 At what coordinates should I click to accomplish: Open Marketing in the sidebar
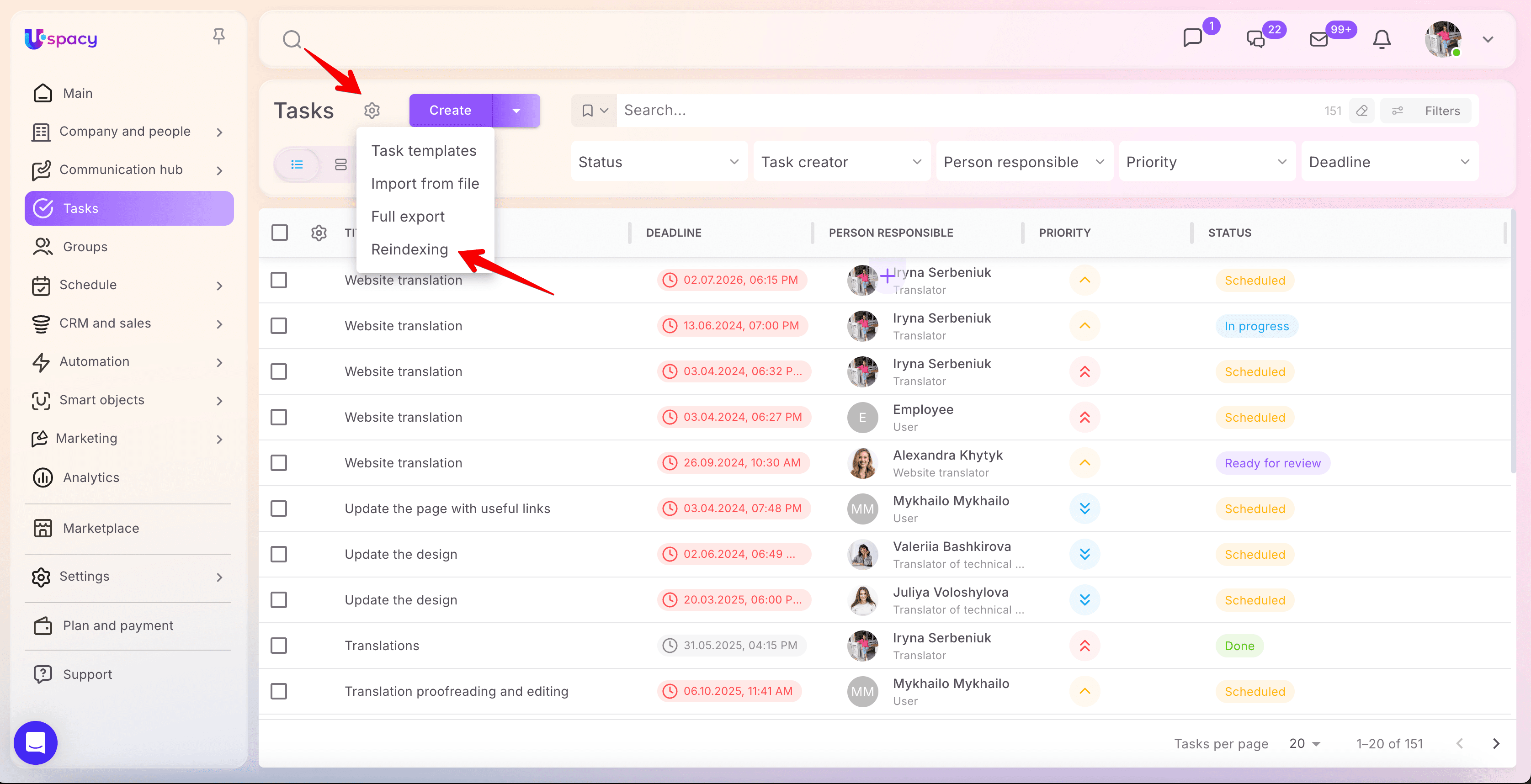pos(129,438)
